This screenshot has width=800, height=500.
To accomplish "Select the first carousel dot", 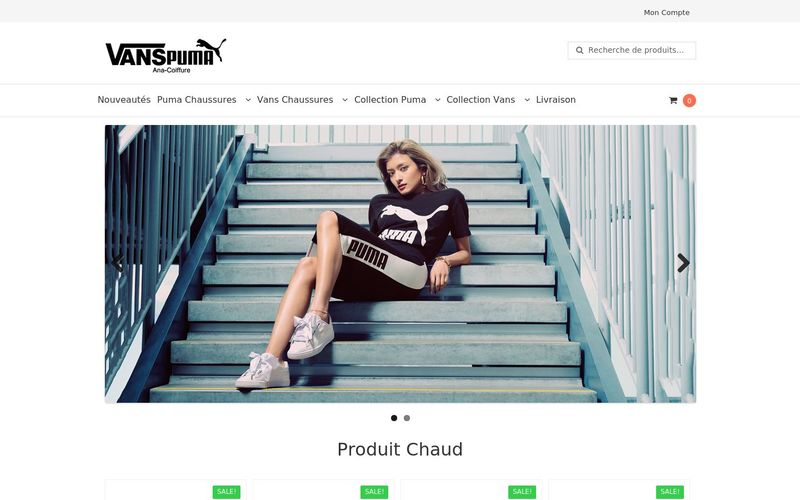I will coord(394,418).
